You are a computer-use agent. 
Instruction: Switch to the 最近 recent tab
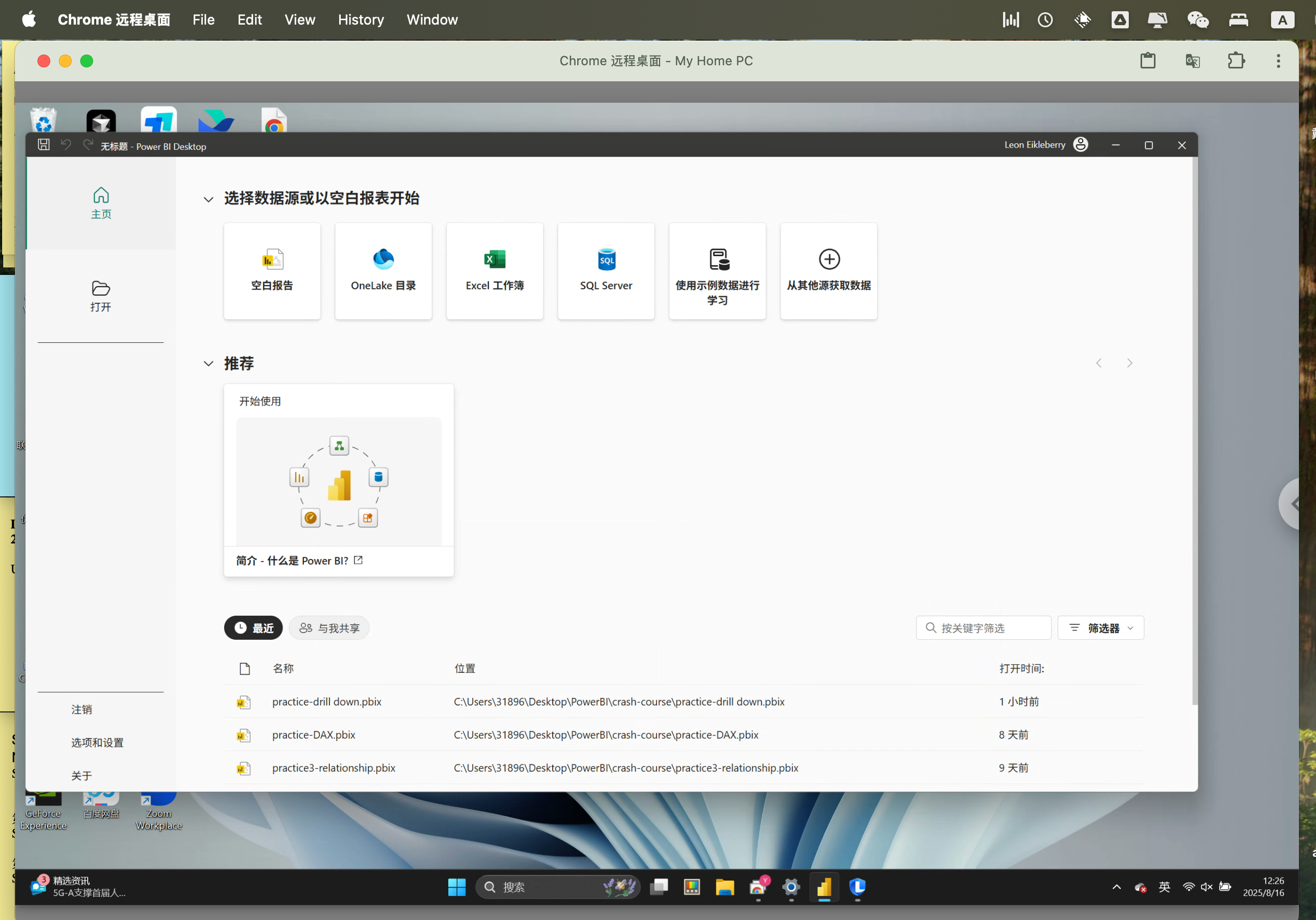tap(254, 628)
